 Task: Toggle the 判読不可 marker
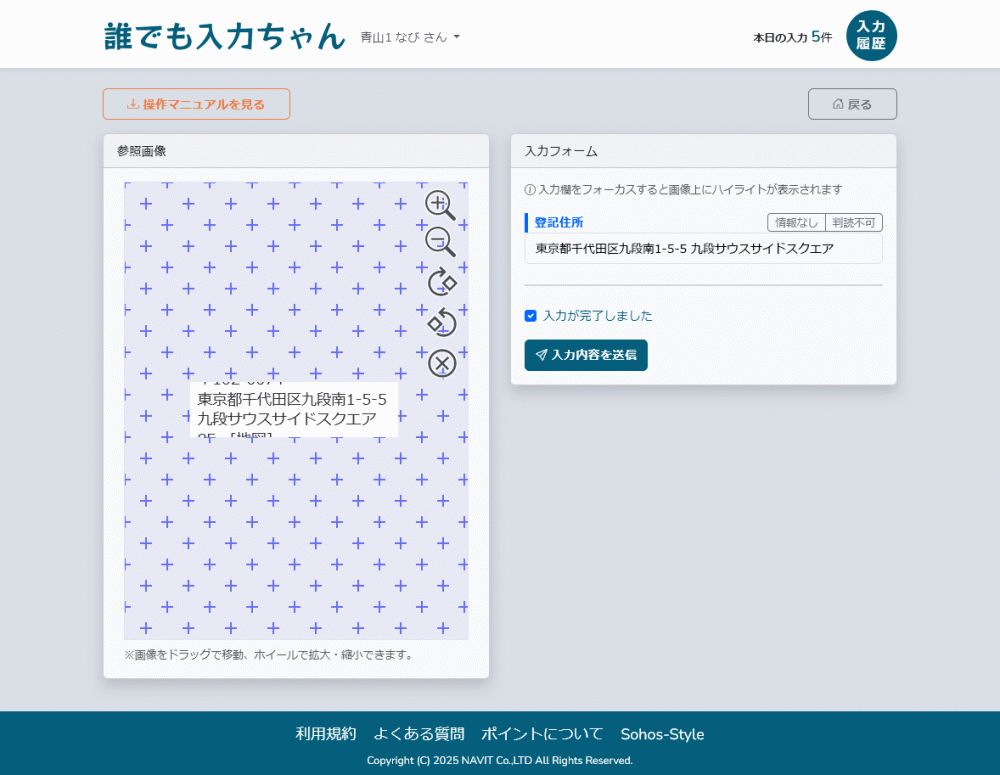[856, 222]
